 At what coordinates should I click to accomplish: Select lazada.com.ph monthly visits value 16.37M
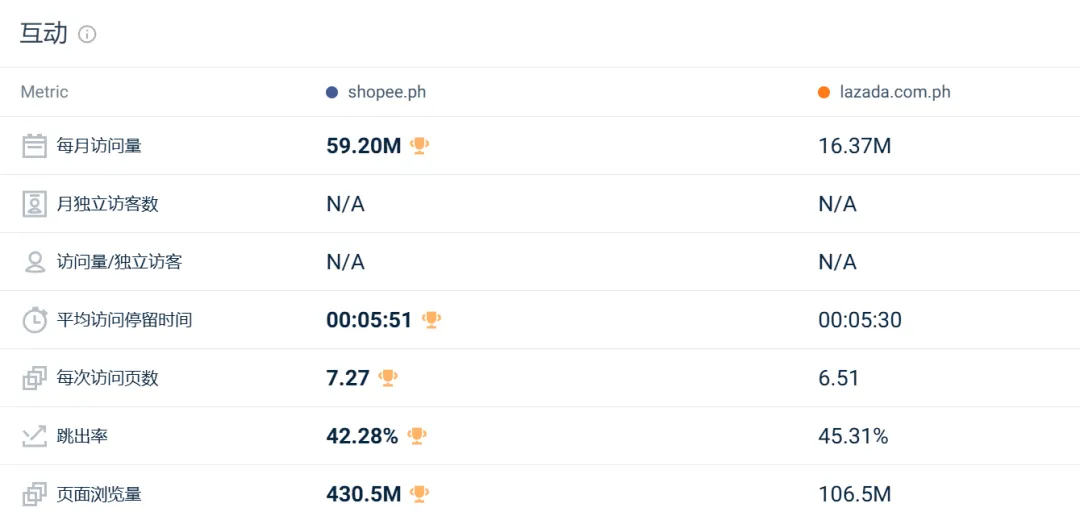[x=855, y=146]
